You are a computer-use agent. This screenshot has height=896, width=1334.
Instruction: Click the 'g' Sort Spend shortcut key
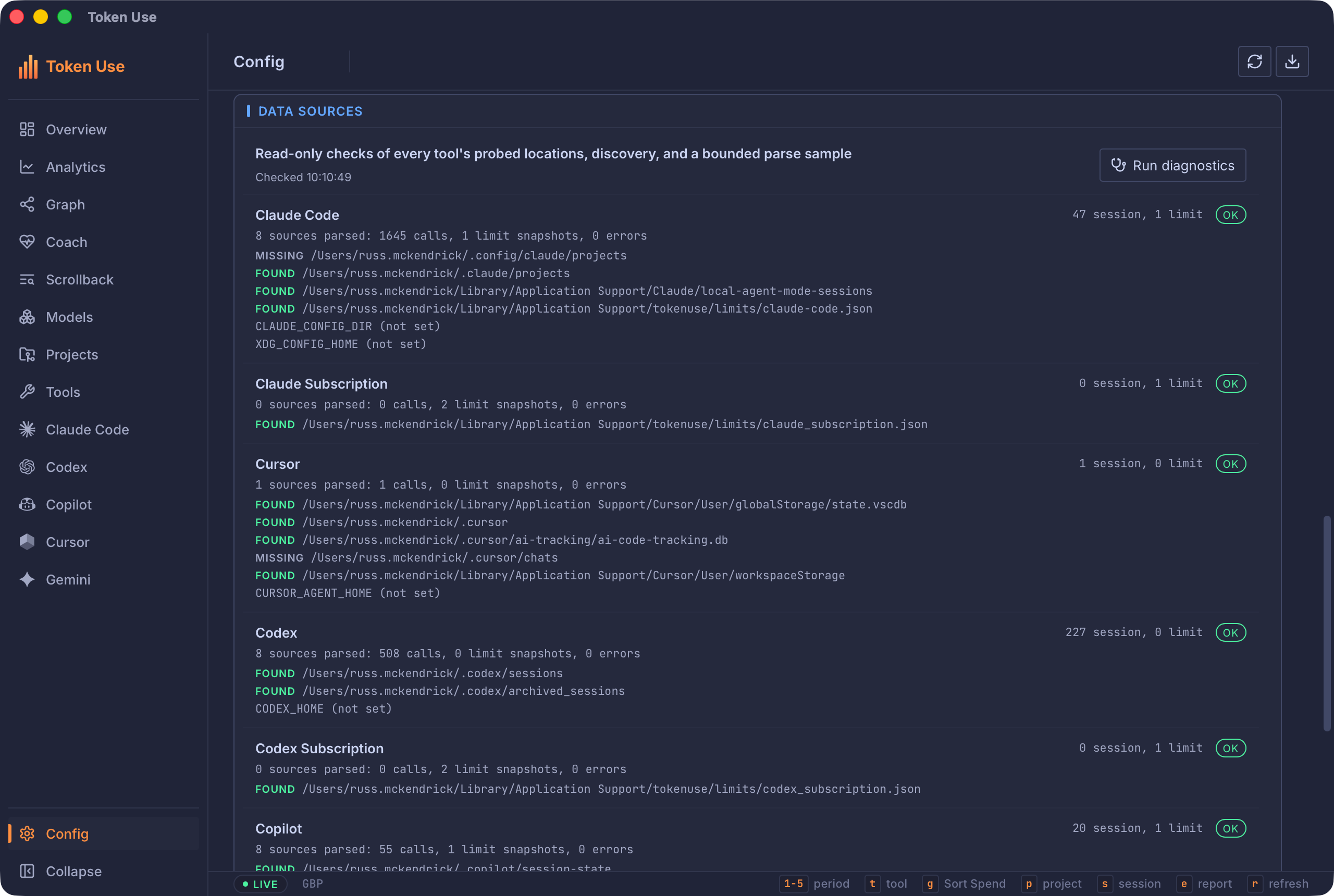click(930, 883)
